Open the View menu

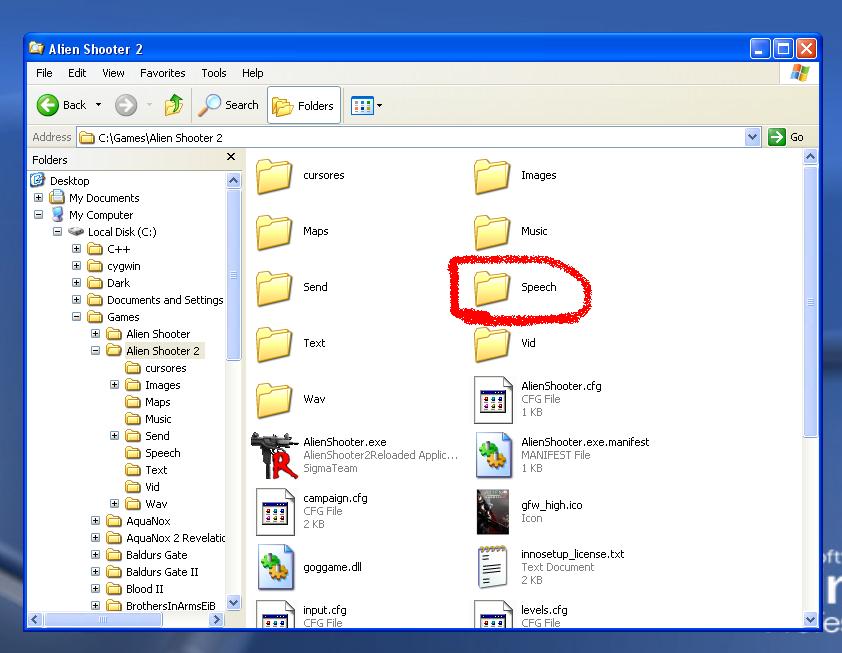tap(113, 73)
